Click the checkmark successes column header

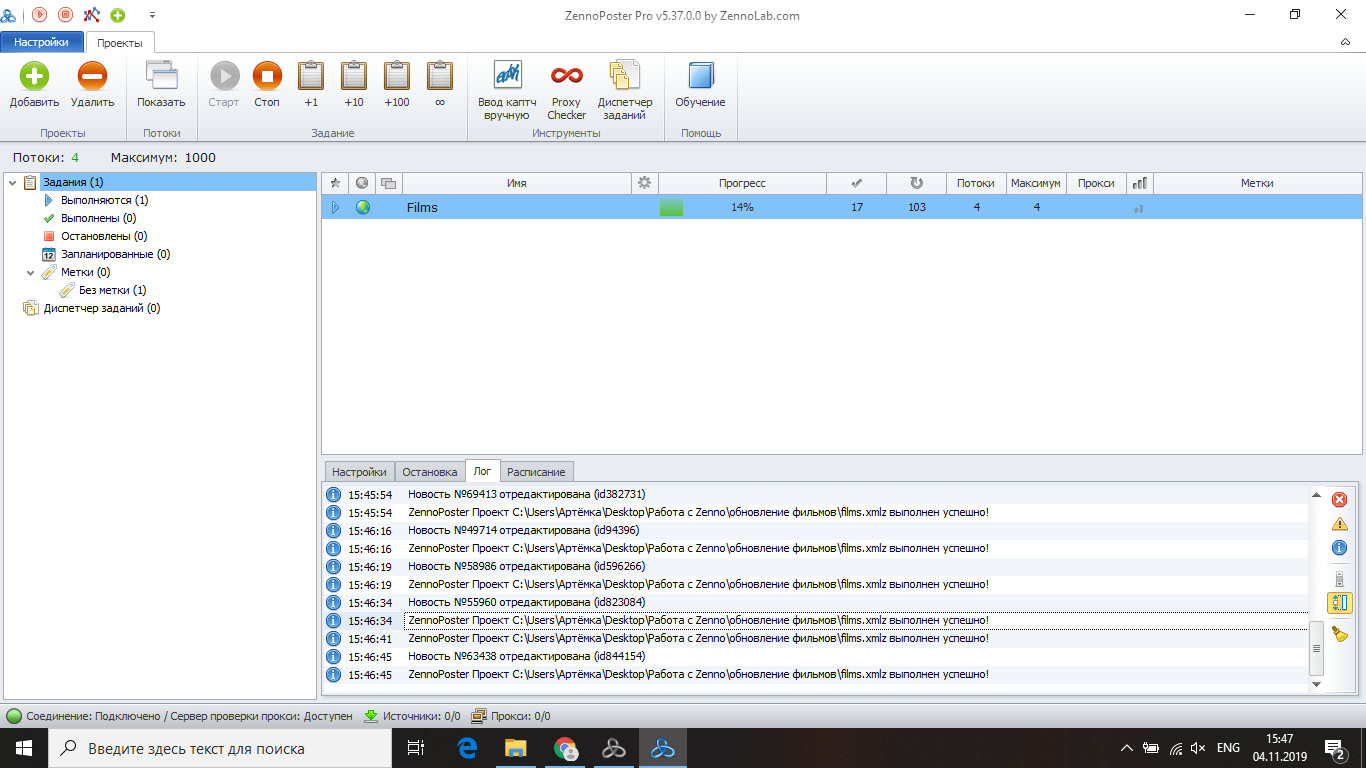coord(856,183)
